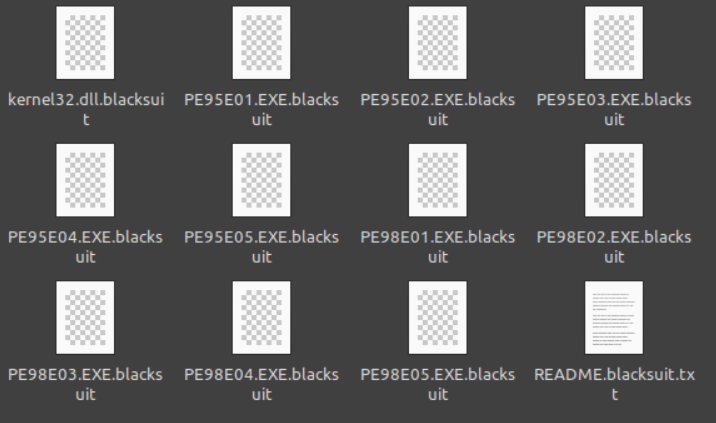This screenshot has width=716, height=423.
Task: Select the README.blacksuit.txt text document icon
Action: [614, 317]
